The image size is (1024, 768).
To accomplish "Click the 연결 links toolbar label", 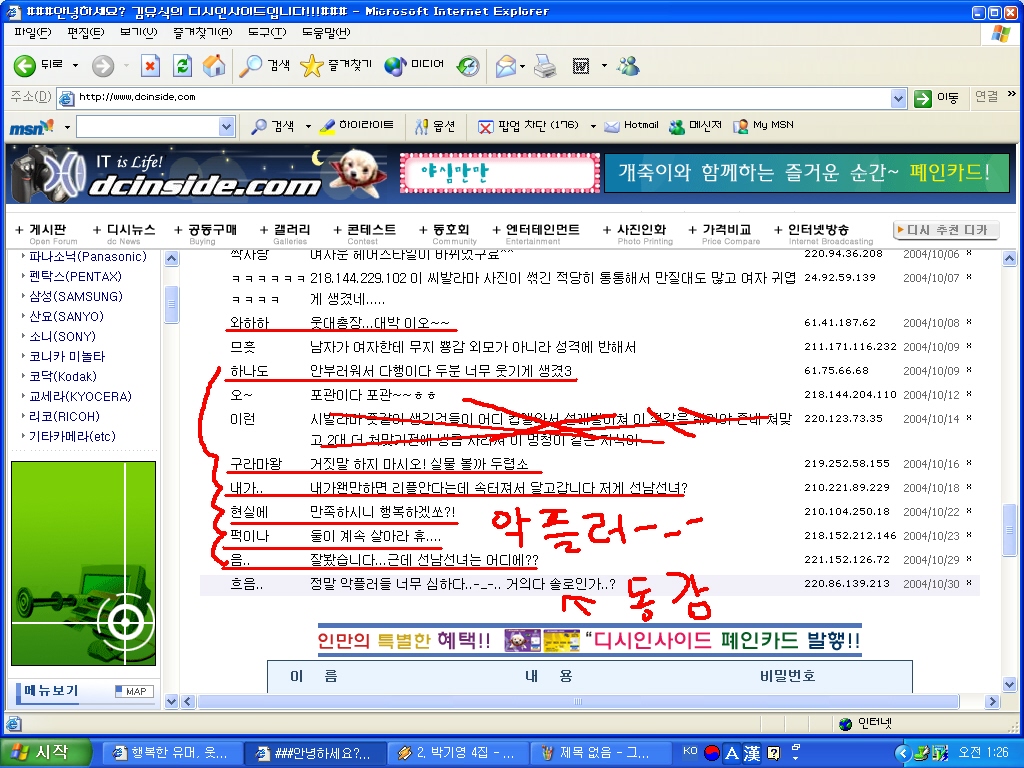I will point(986,96).
